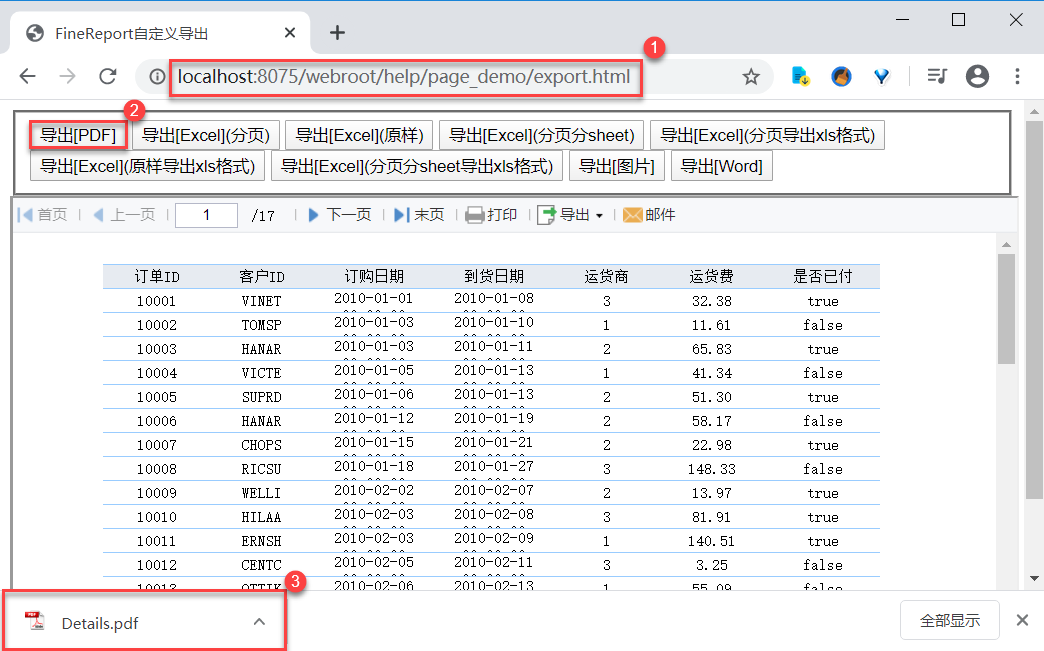Select freight value 140.51

712,541
